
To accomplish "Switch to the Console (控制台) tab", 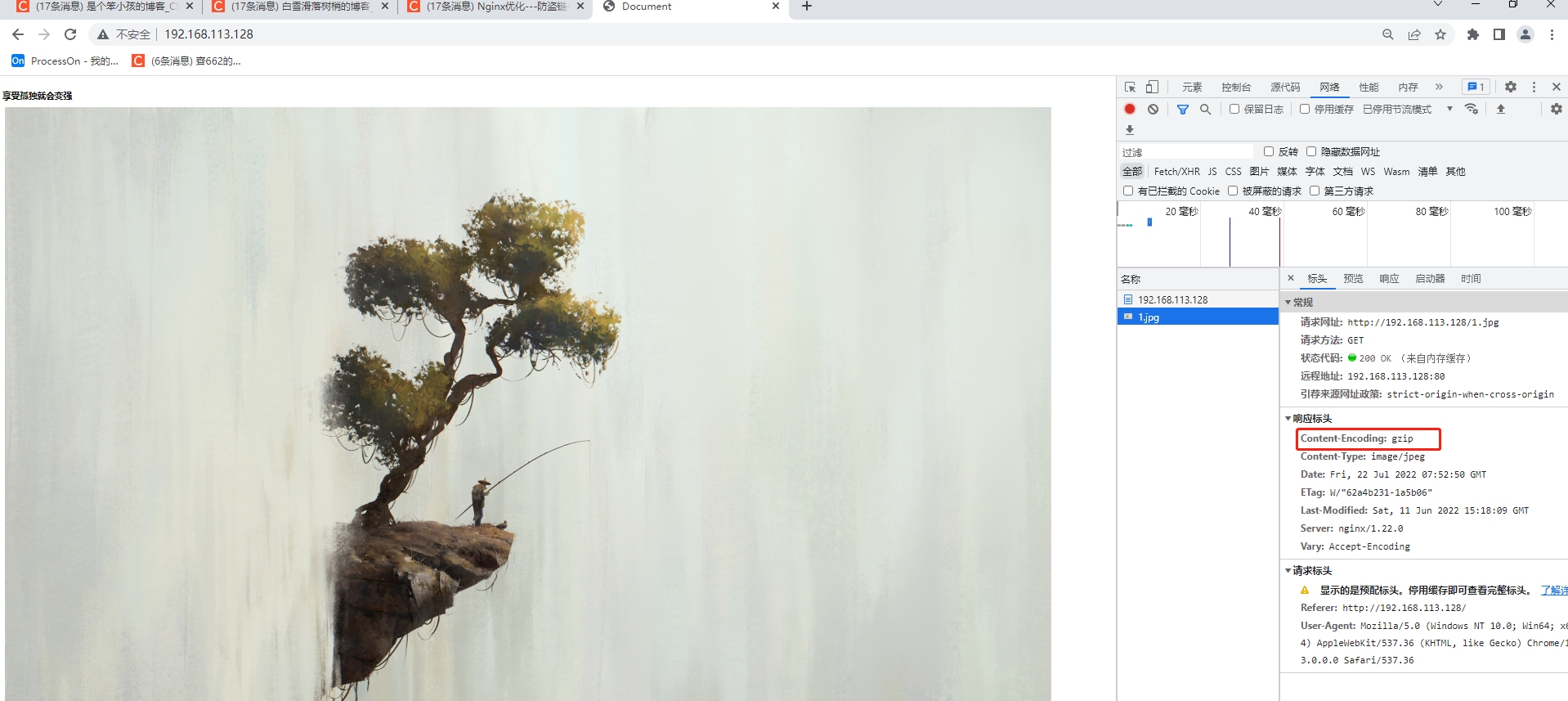I will coord(1236,88).
